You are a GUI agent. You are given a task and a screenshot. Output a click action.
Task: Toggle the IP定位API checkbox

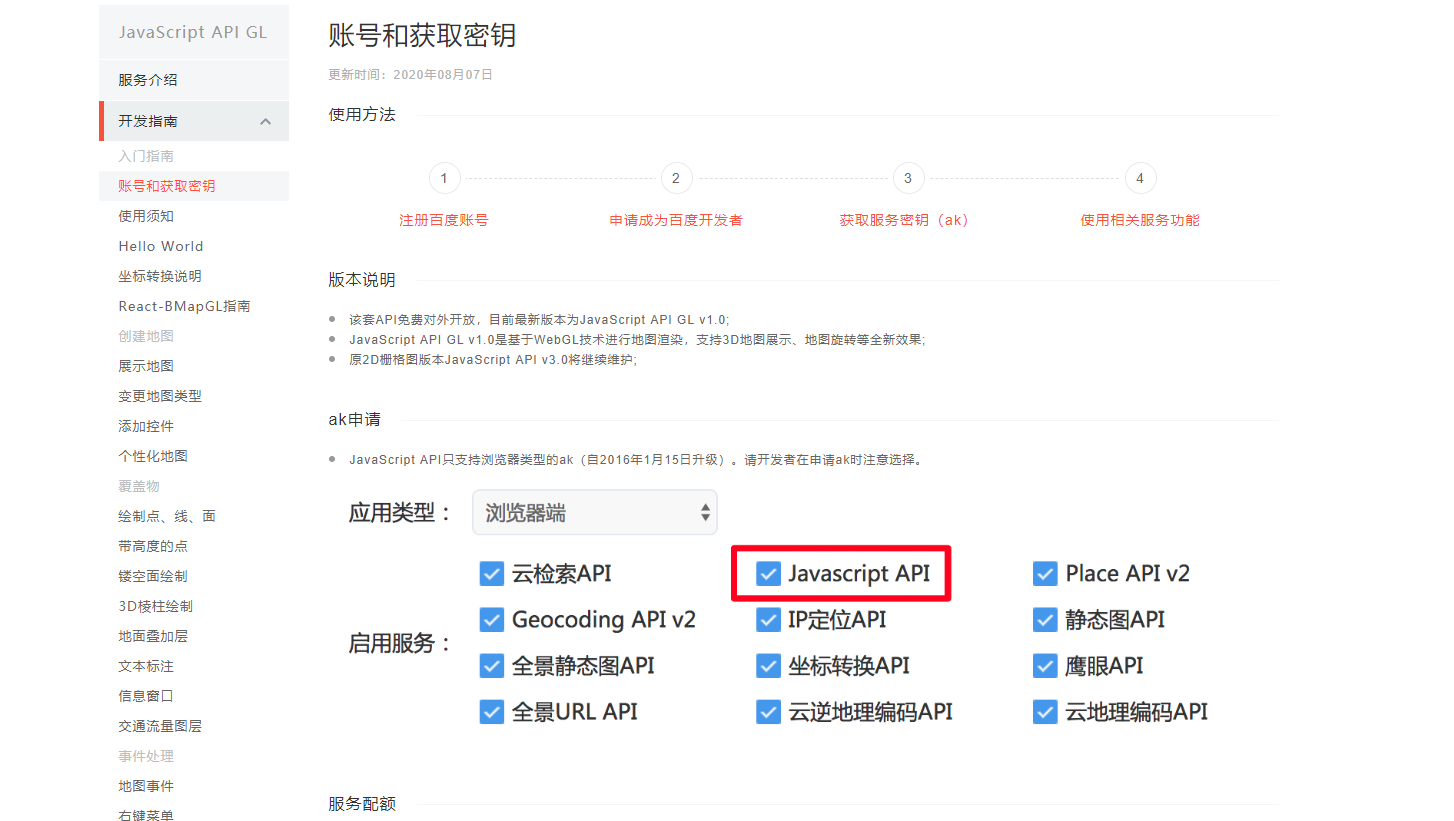[x=768, y=620]
